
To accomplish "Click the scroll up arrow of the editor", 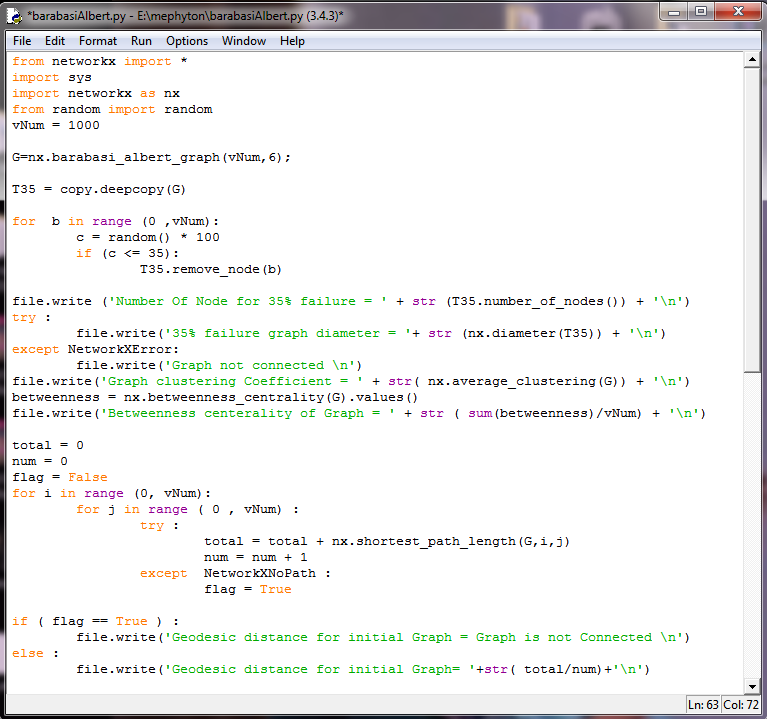I will 753,61.
